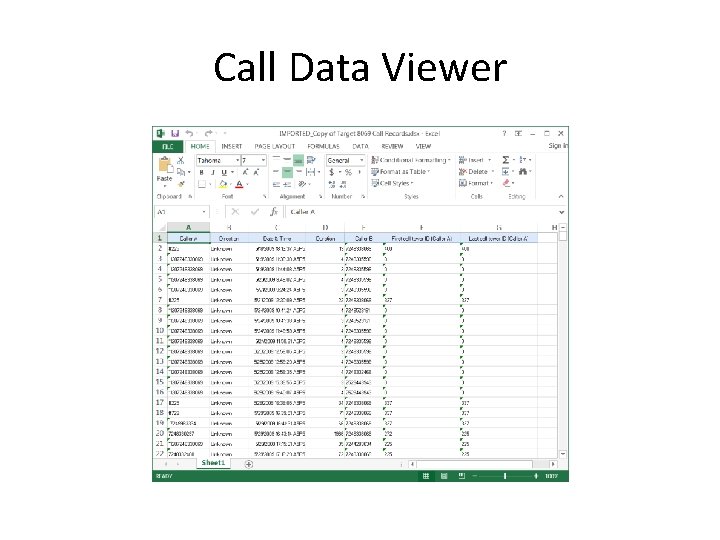720x540 pixels.
Task: Expand the formula bar chevron
Action: coord(562,212)
